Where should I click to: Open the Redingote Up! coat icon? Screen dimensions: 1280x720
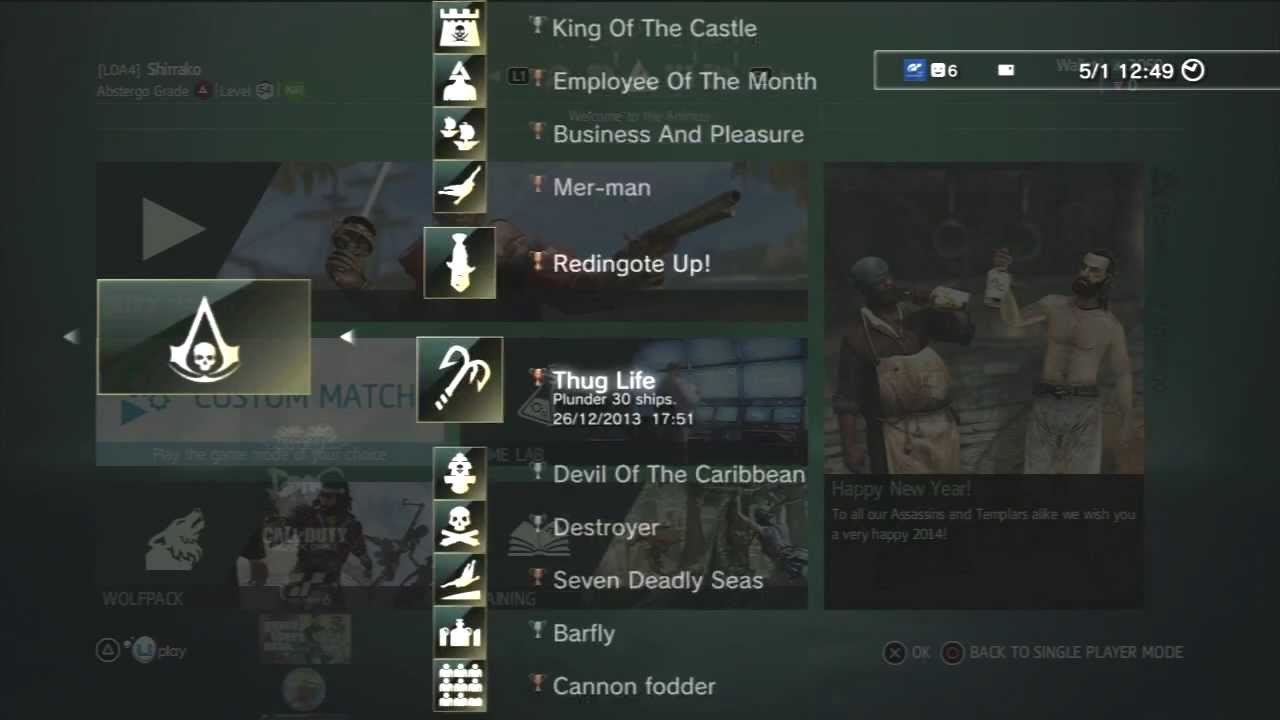(460, 263)
